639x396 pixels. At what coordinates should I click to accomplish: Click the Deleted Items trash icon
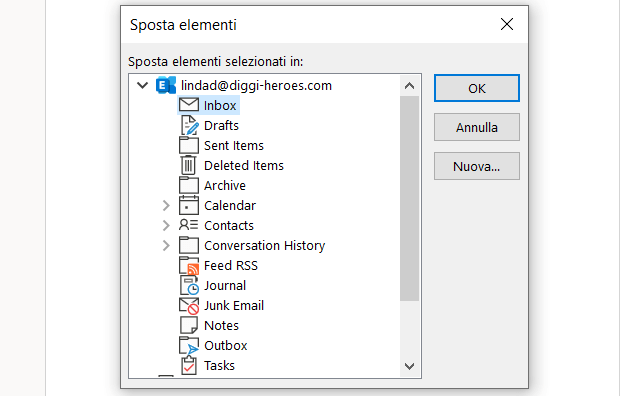coord(188,165)
